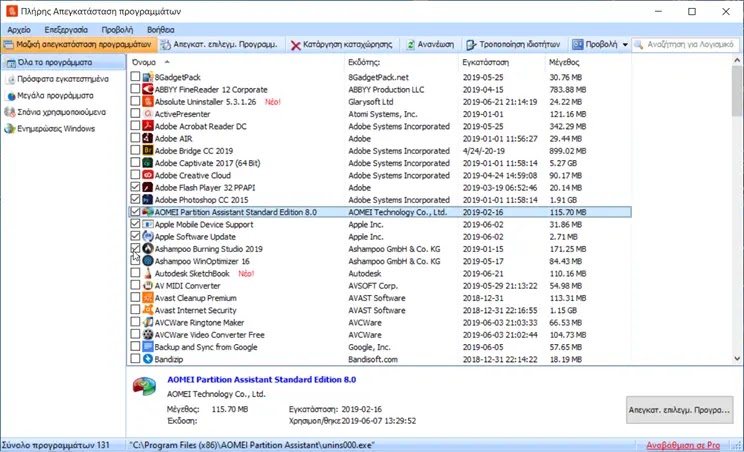Uncheck the Apple Mobile Device Support checkbox

[135, 224]
